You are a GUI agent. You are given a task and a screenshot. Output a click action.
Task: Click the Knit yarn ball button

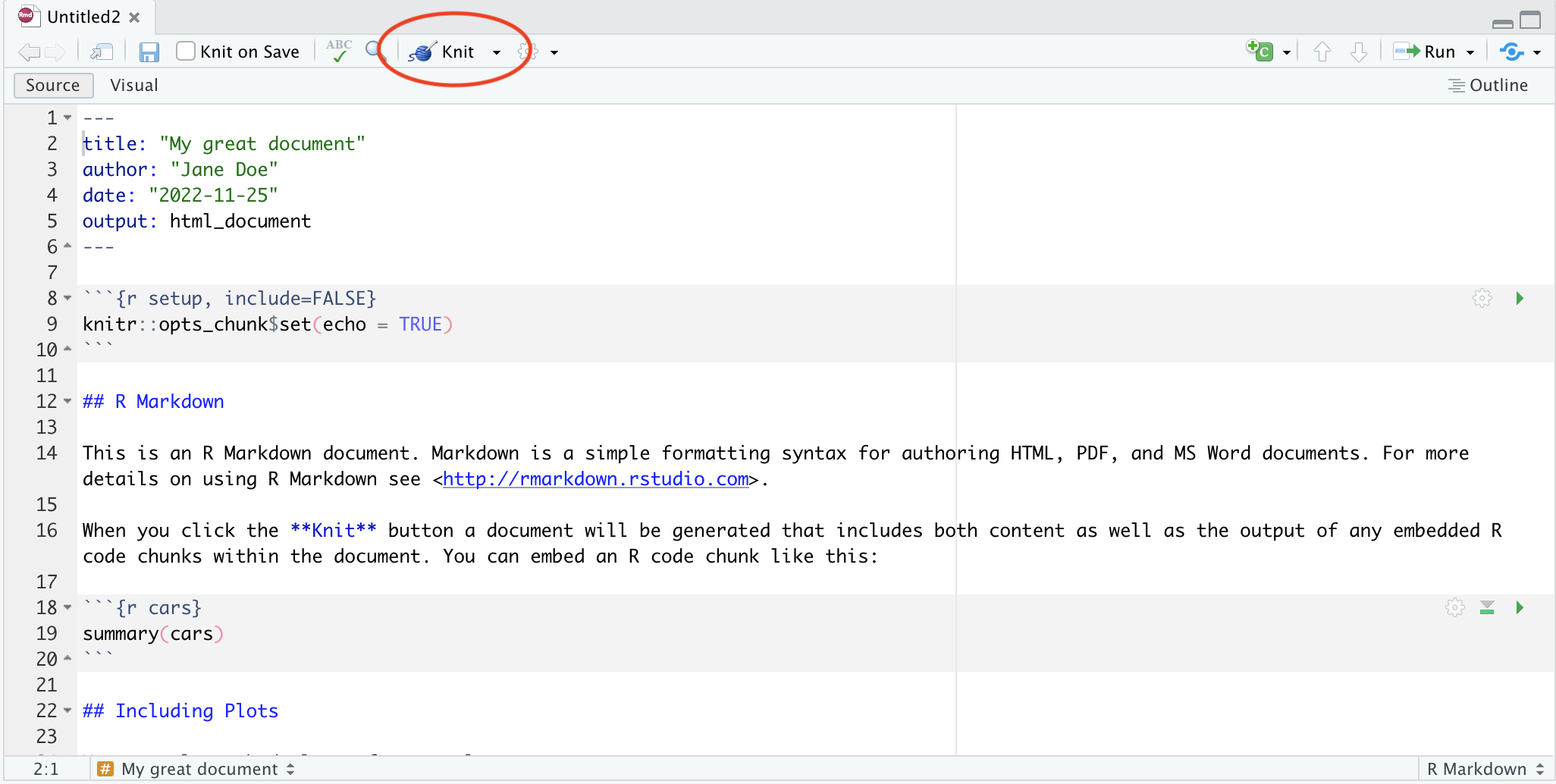click(441, 52)
